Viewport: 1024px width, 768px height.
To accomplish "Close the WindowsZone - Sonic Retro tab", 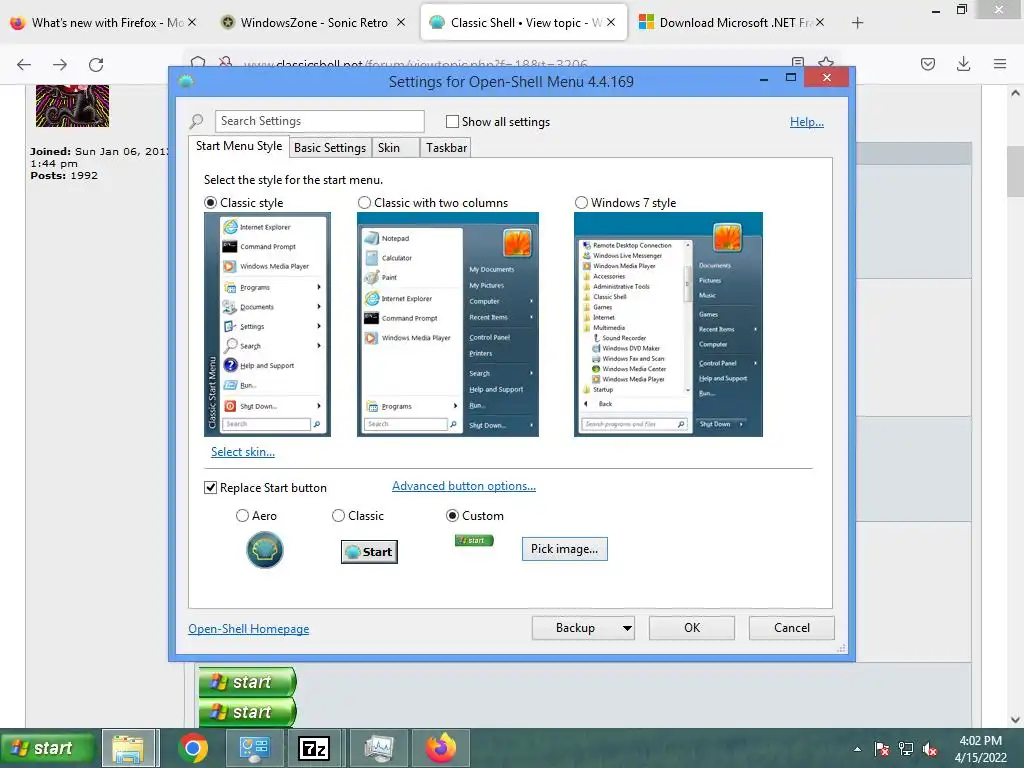I will tap(401, 22).
